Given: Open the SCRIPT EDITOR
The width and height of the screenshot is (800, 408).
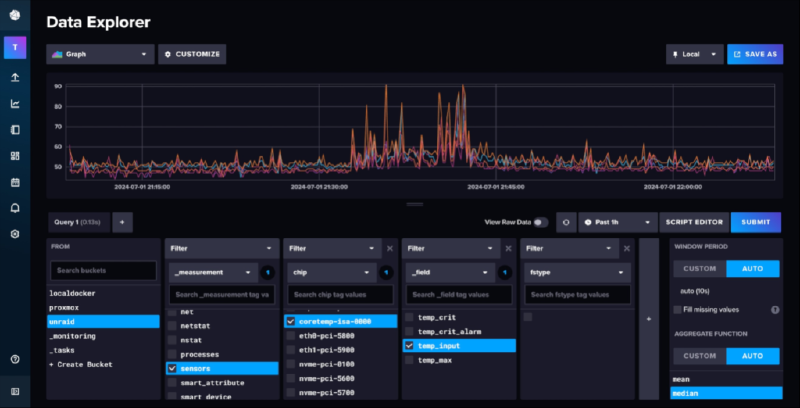Looking at the screenshot, I should (695, 222).
